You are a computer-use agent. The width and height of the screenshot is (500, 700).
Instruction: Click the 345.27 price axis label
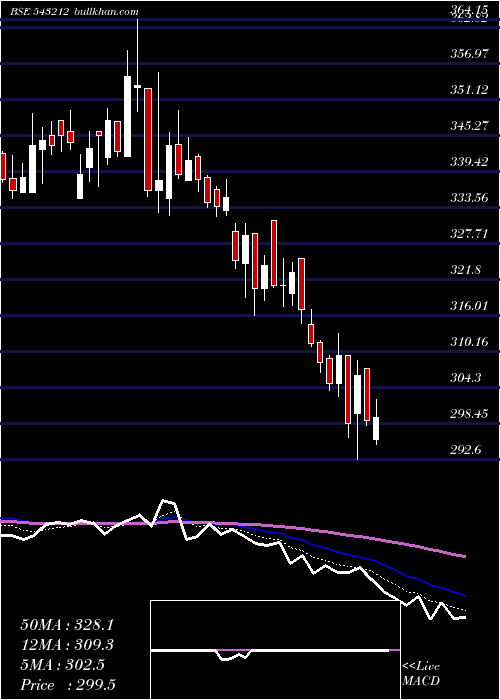[468, 126]
